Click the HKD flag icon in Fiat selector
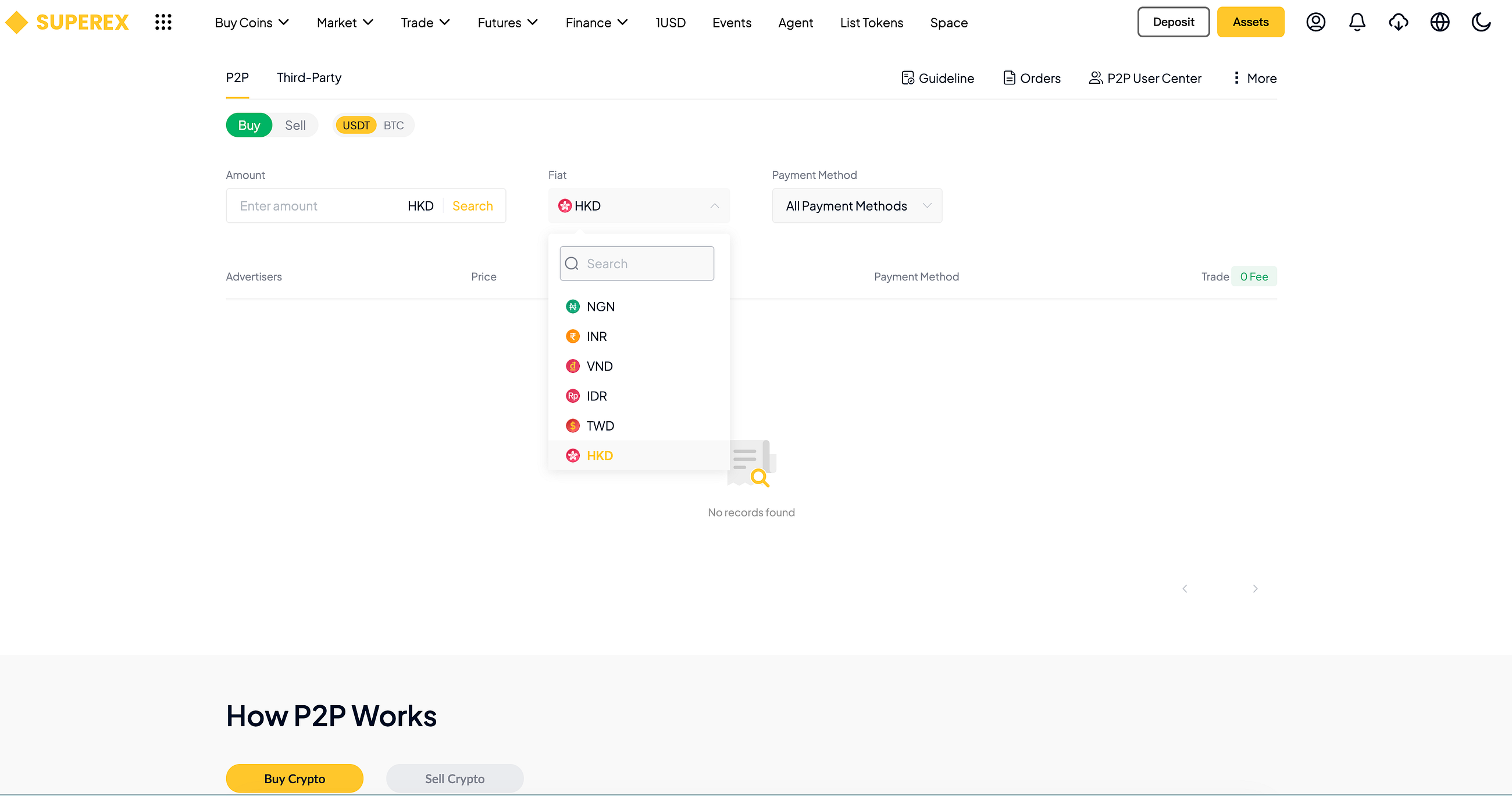Screen dimensions: 1512x796 (x=565, y=205)
